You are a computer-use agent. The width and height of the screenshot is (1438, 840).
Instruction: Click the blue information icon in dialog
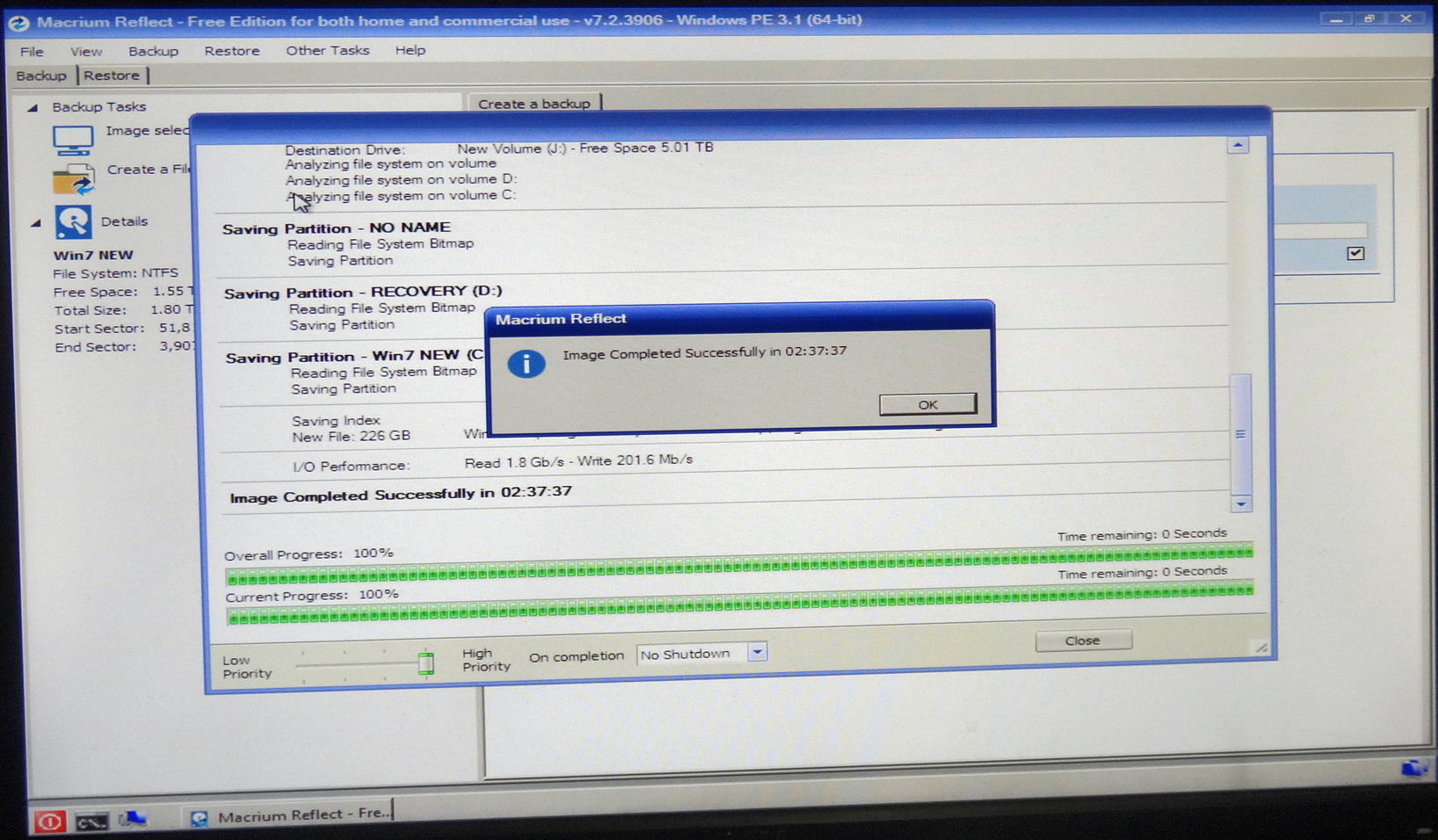click(527, 363)
